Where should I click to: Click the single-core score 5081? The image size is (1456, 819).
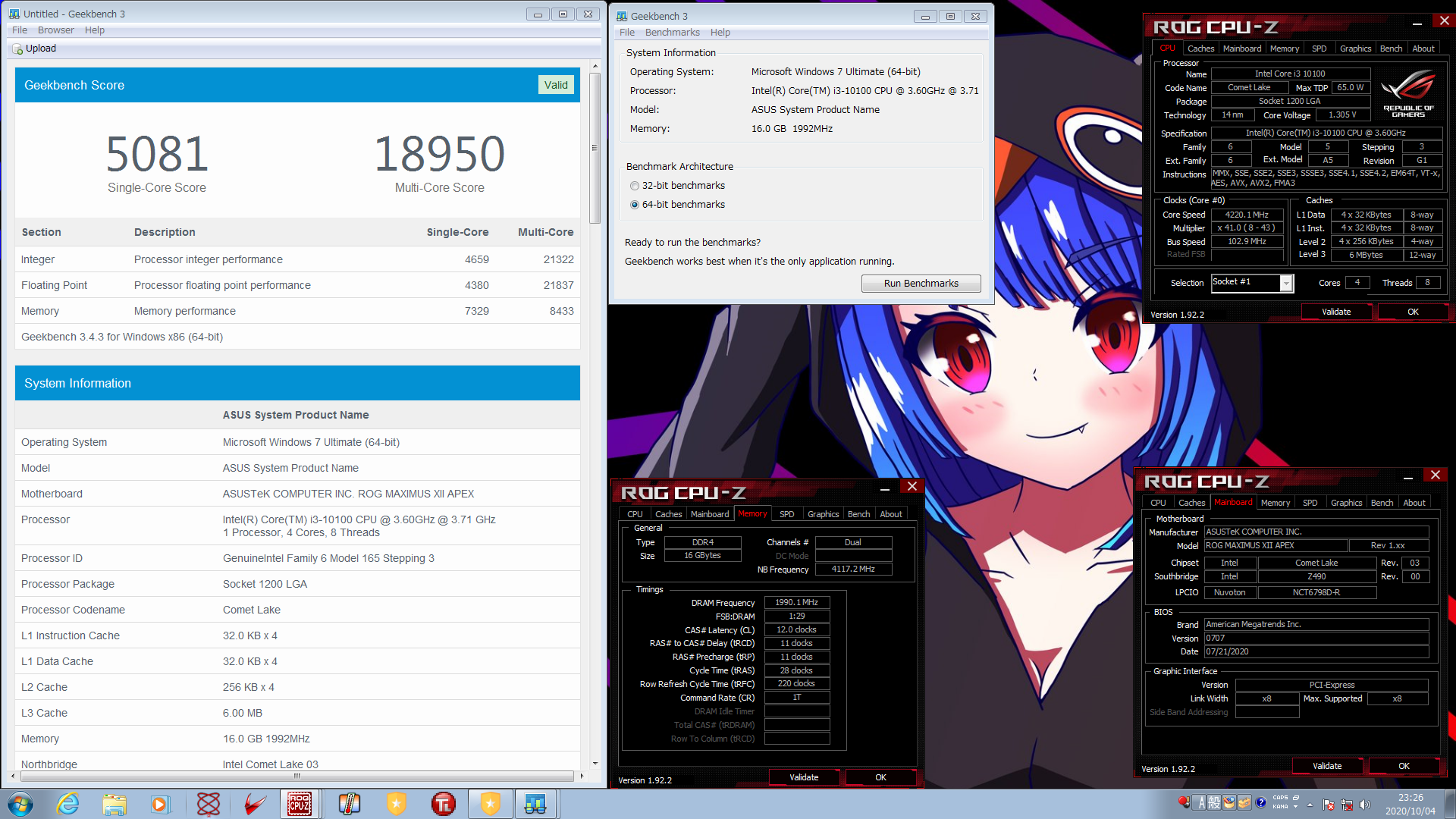click(157, 154)
